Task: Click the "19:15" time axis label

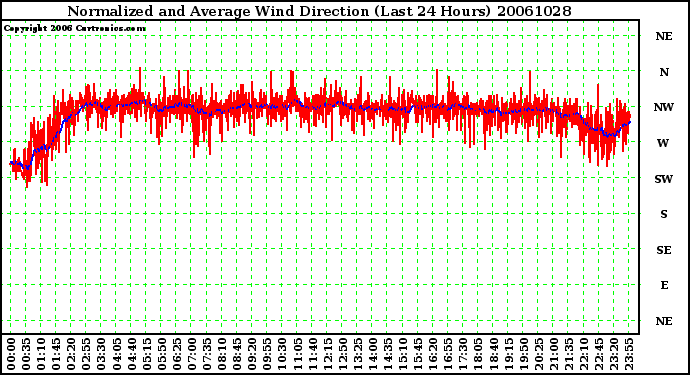Action: pos(508,354)
